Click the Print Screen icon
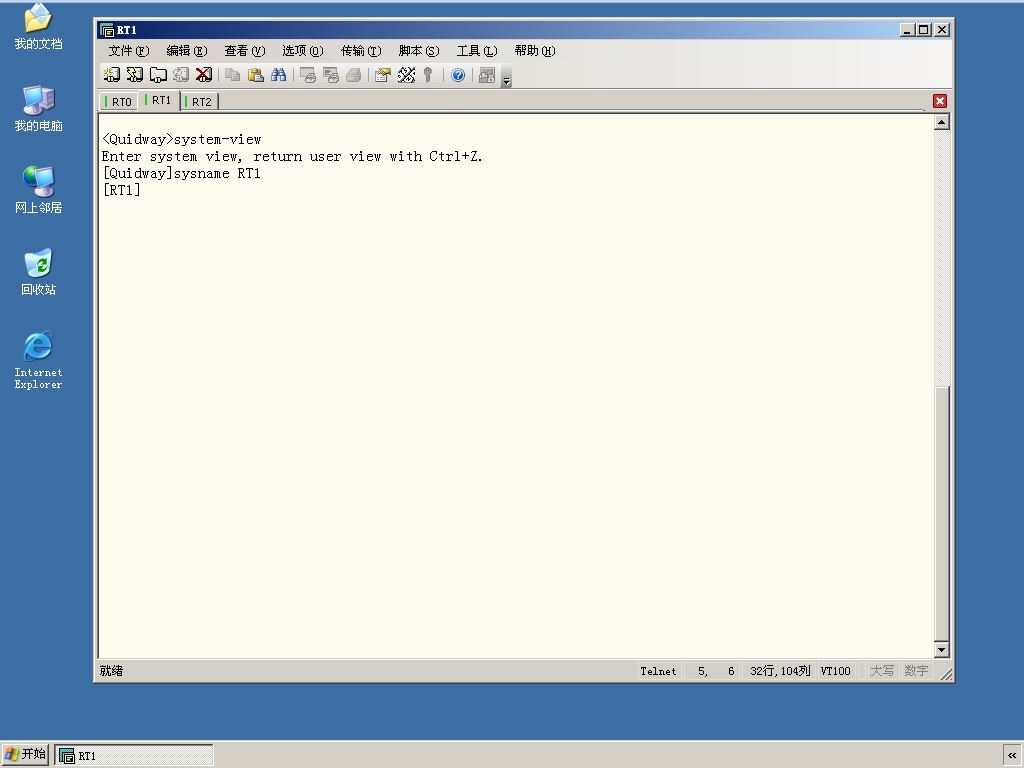This screenshot has width=1024, height=768. [308, 75]
